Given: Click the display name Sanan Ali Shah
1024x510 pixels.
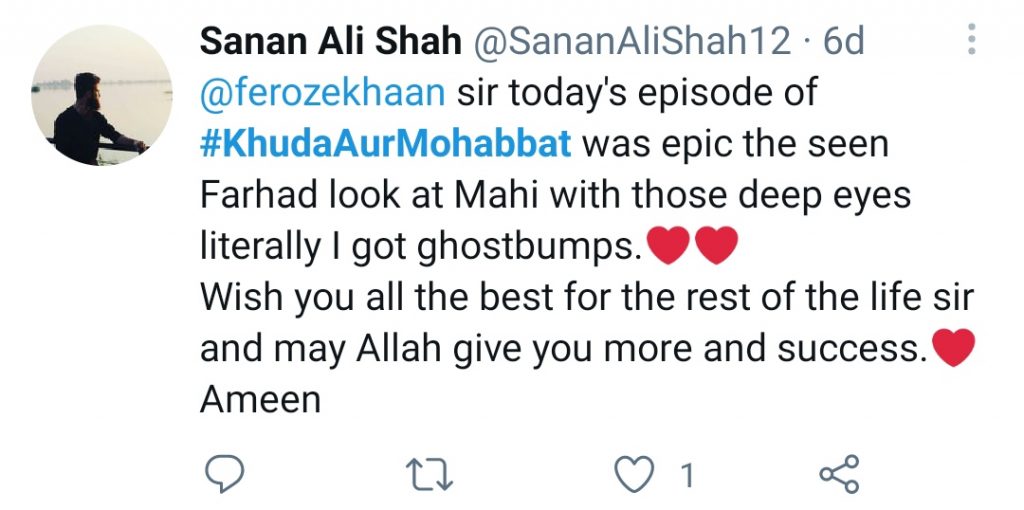Looking at the screenshot, I should (x=331, y=42).
